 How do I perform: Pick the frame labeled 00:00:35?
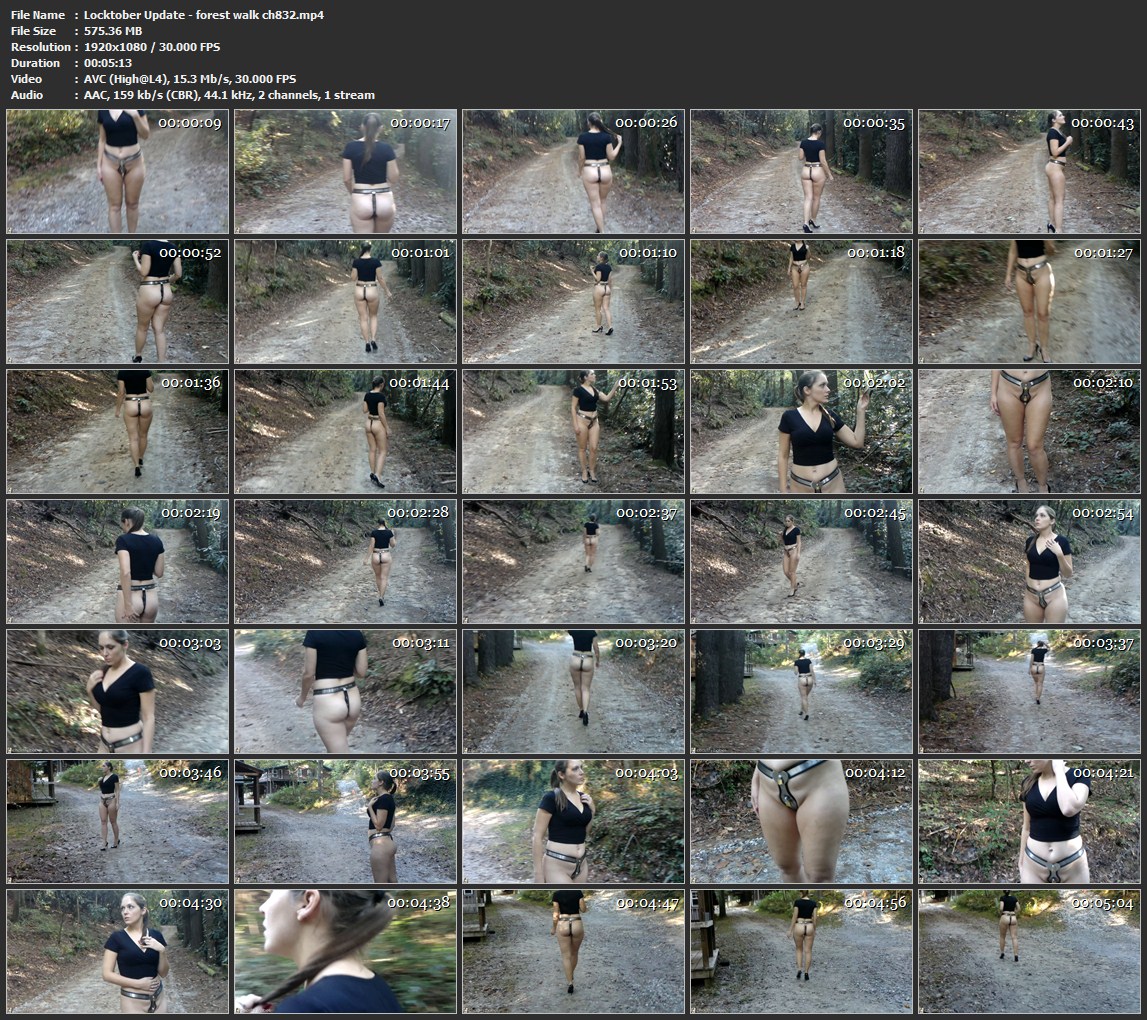pyautogui.click(x=802, y=172)
